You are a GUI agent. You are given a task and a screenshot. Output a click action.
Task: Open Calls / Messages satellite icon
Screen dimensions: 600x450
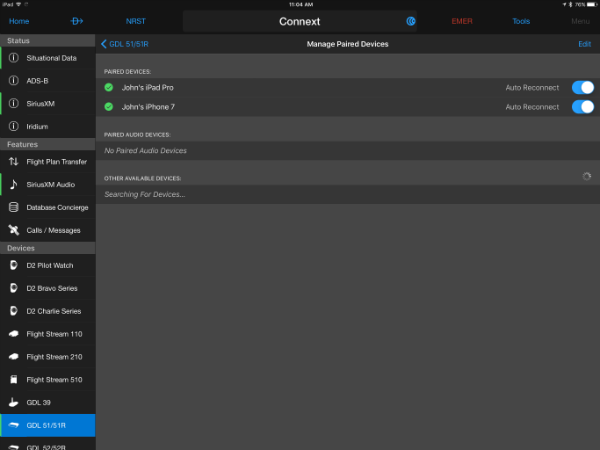pos(14,230)
